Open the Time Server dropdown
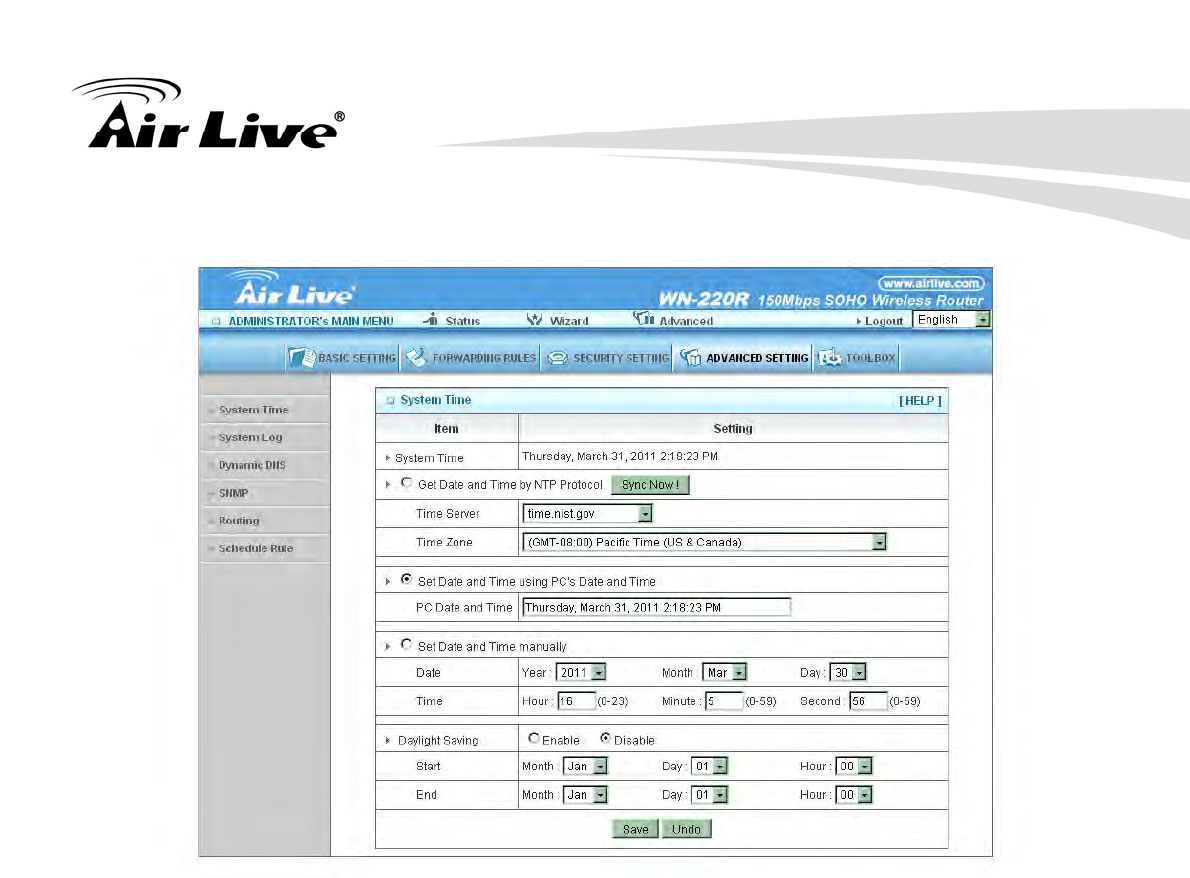 pos(587,514)
